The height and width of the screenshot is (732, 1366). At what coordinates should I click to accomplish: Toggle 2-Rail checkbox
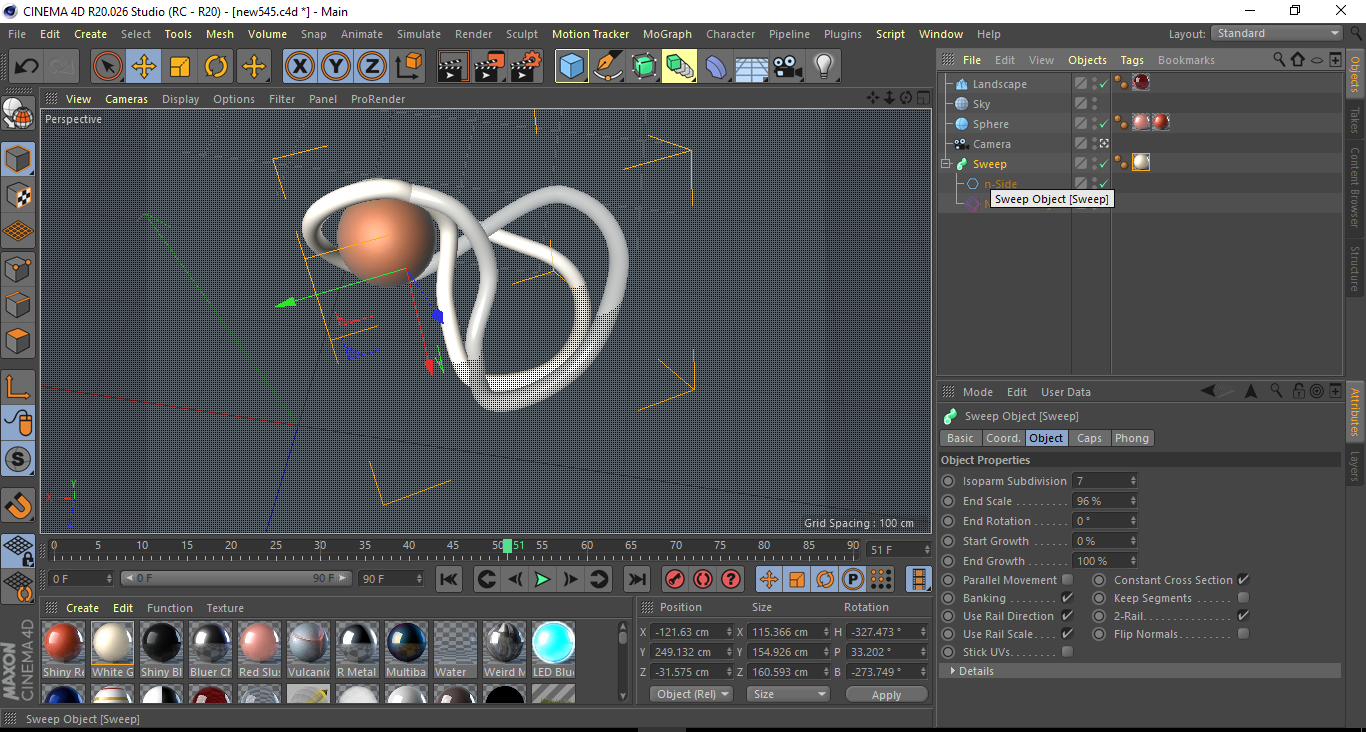1243,616
